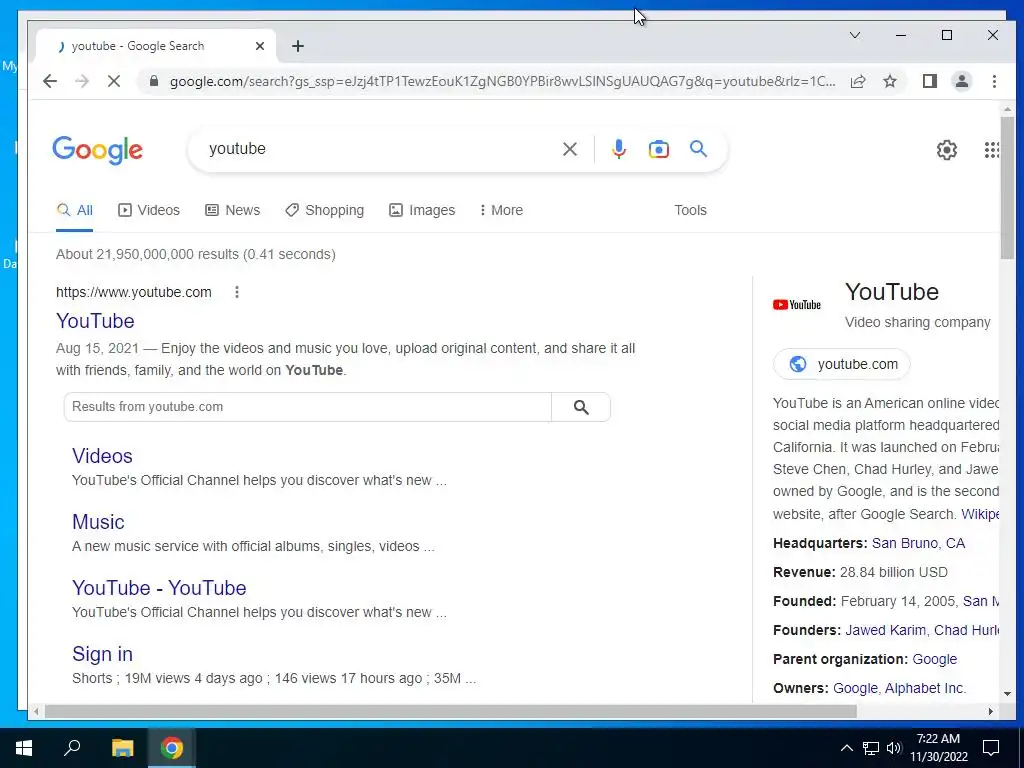This screenshot has width=1024, height=768.
Task: Search by voice microphone
Action: 618,149
